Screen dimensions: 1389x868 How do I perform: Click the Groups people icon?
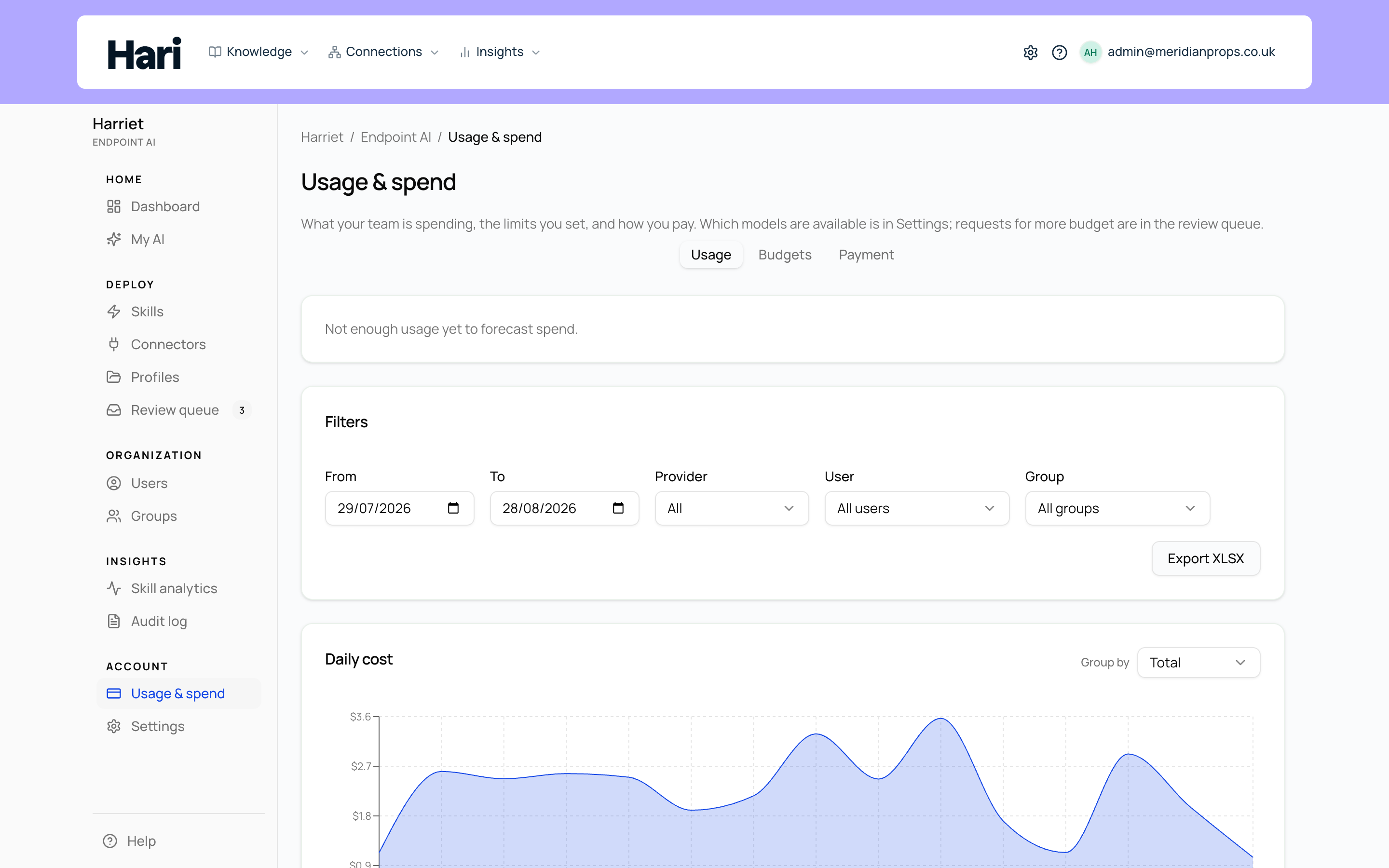114,516
